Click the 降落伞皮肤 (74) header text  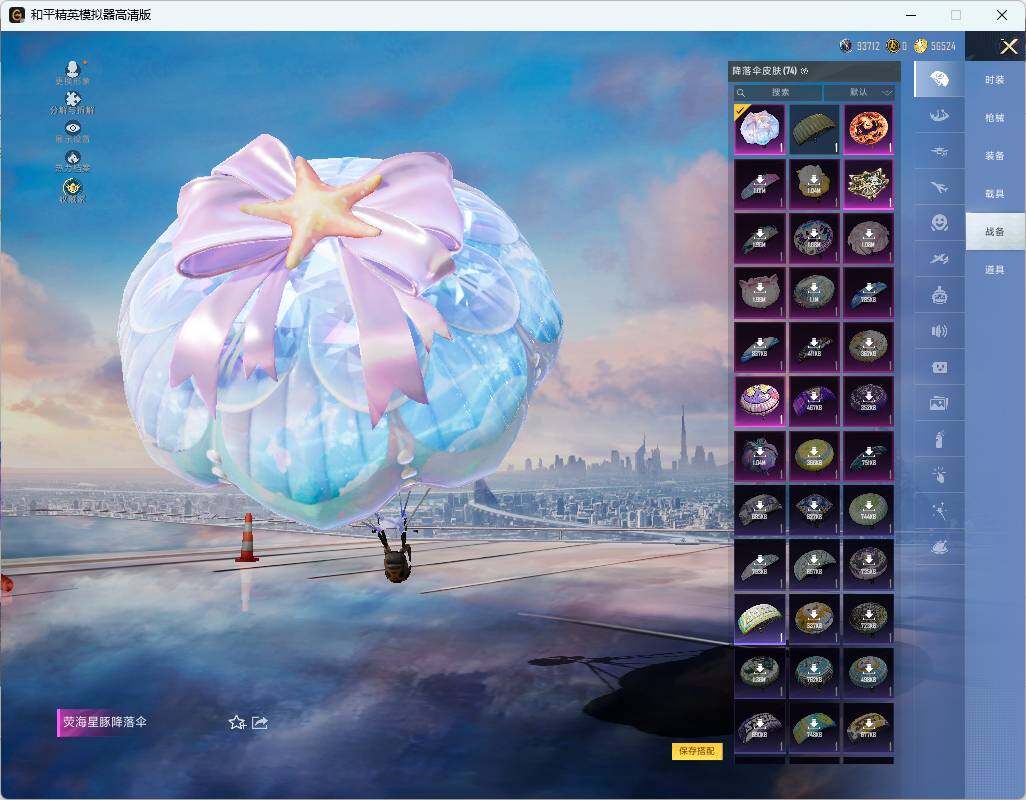(x=764, y=71)
